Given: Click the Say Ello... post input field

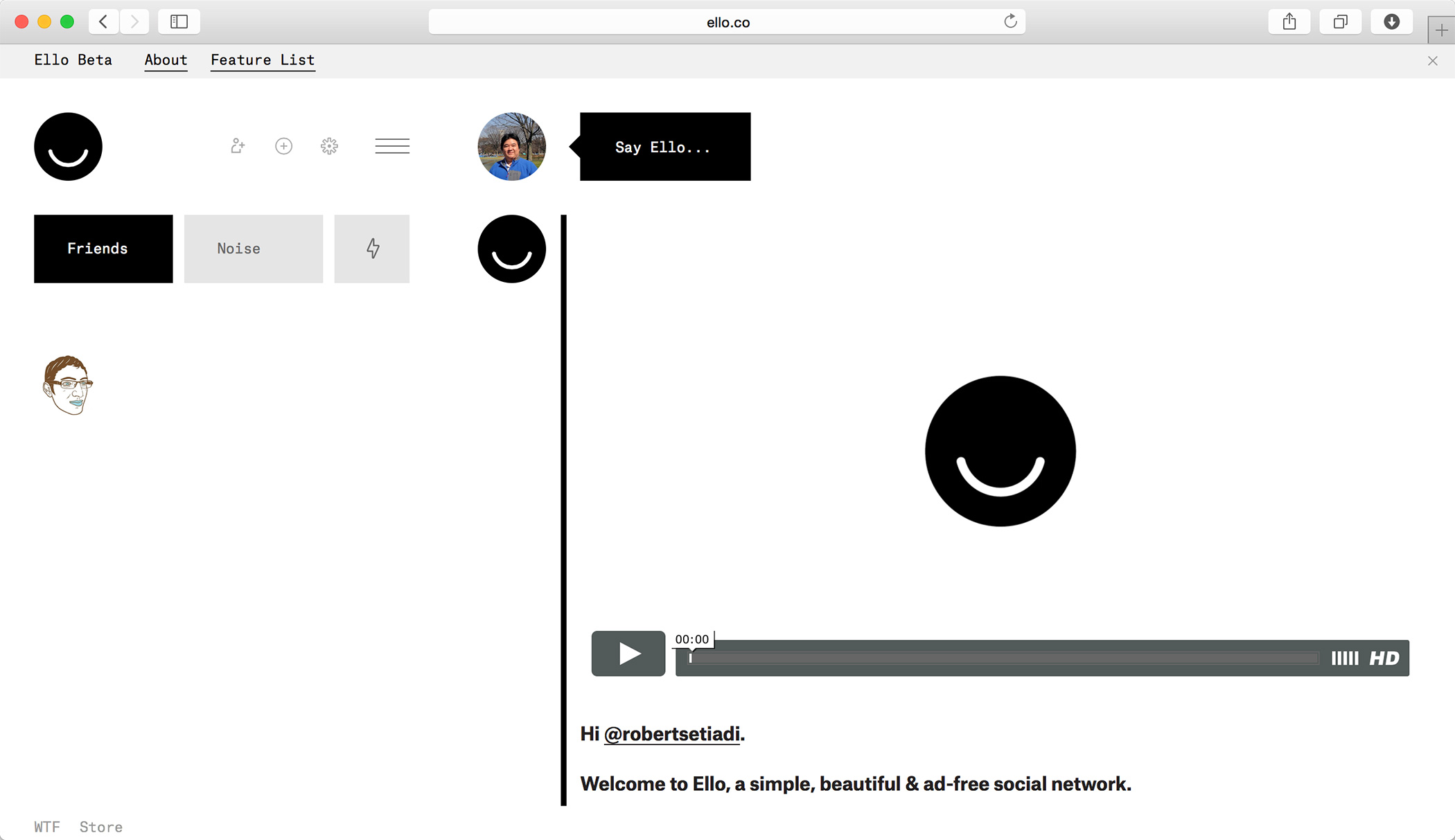Looking at the screenshot, I should pyautogui.click(x=665, y=147).
